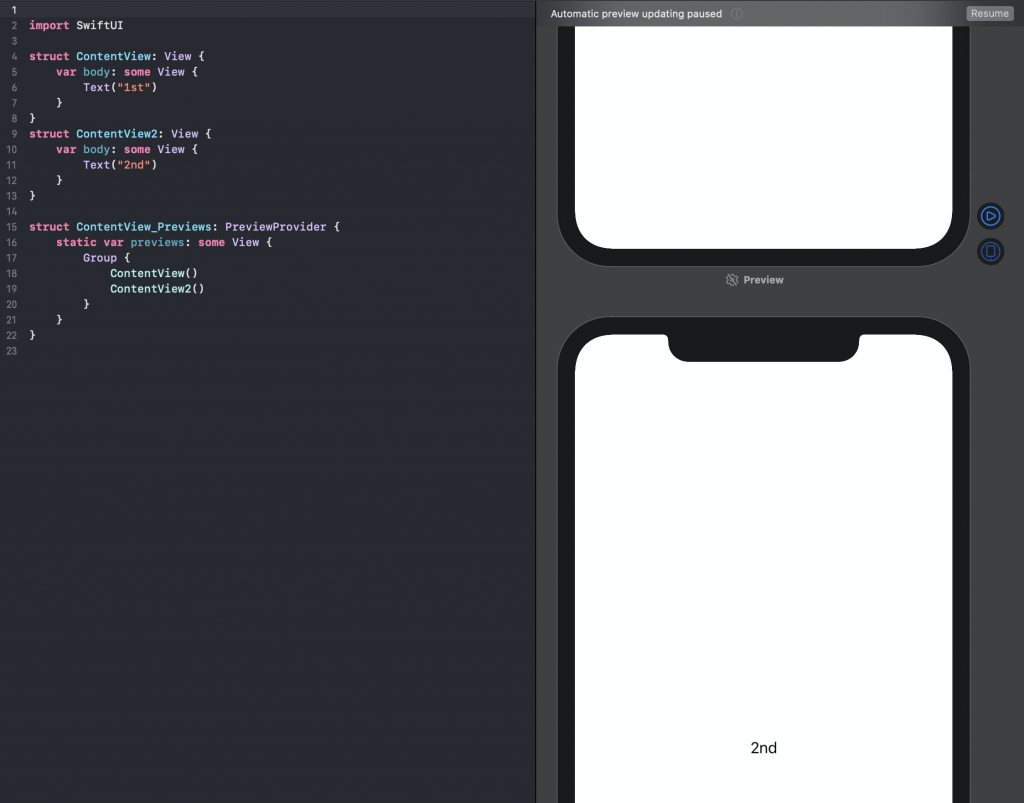Click "previews" variable name on line 16
Screen dimensions: 1024x803
tap(157, 243)
